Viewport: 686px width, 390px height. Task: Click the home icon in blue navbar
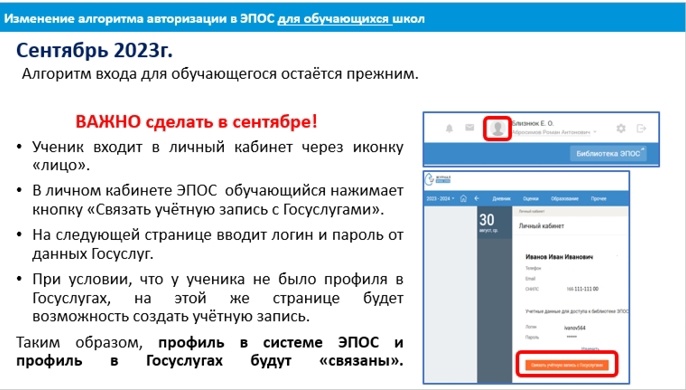[x=463, y=199]
